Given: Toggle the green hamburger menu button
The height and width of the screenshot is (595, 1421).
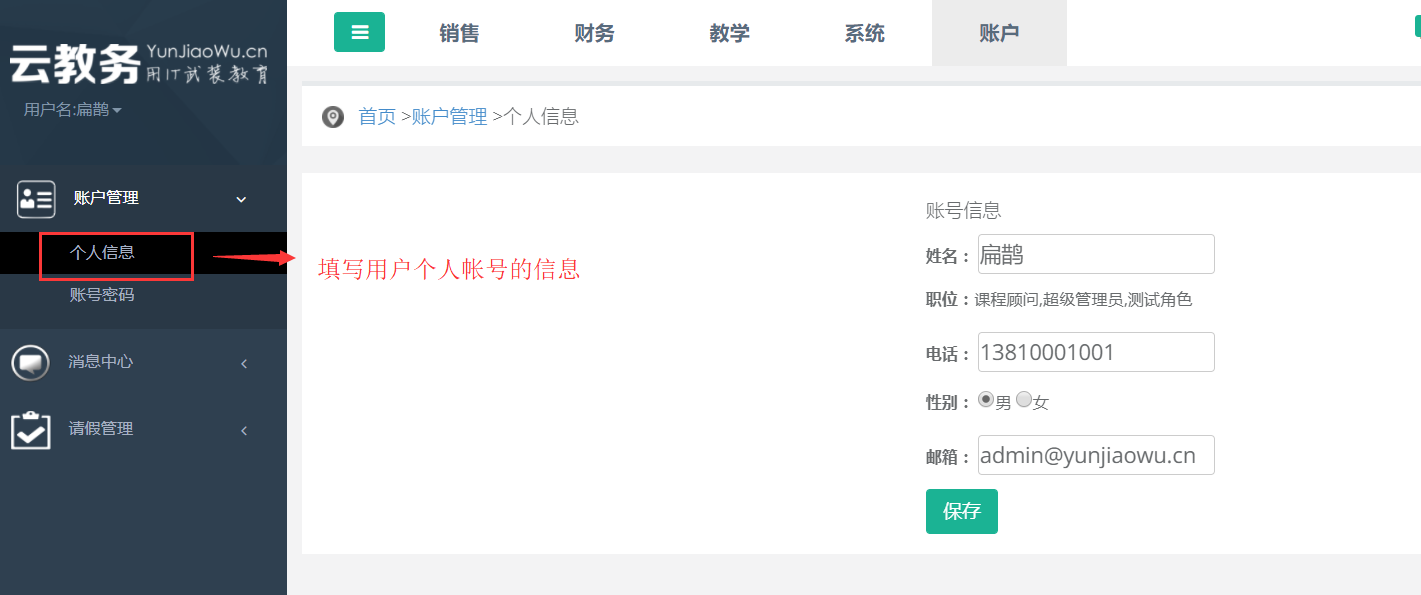Looking at the screenshot, I should tap(359, 32).
